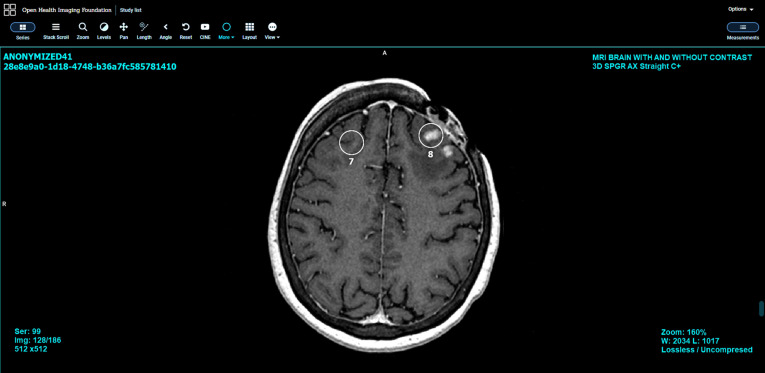Click Open Health Imaging Foundation title
The image size is (765, 373).
coord(67,10)
